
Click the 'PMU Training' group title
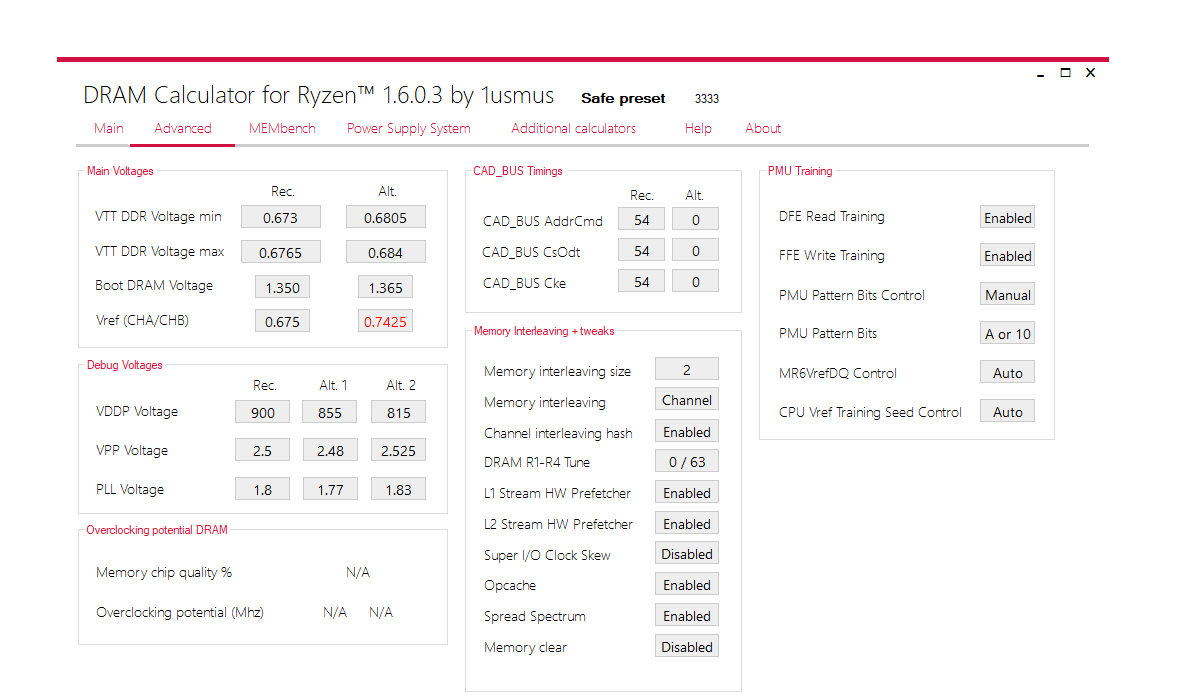click(x=799, y=171)
